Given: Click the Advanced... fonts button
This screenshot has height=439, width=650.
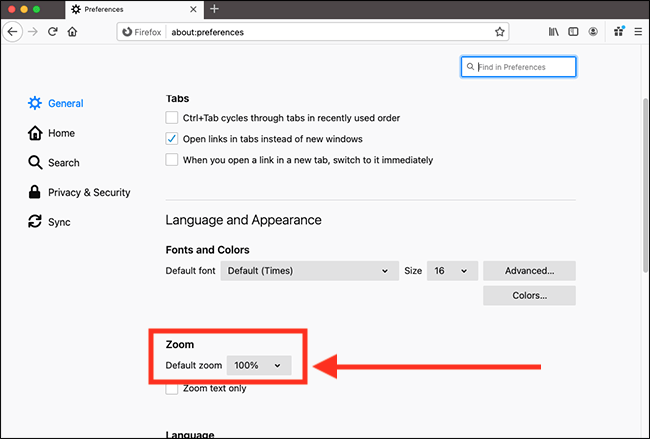Looking at the screenshot, I should [529, 271].
